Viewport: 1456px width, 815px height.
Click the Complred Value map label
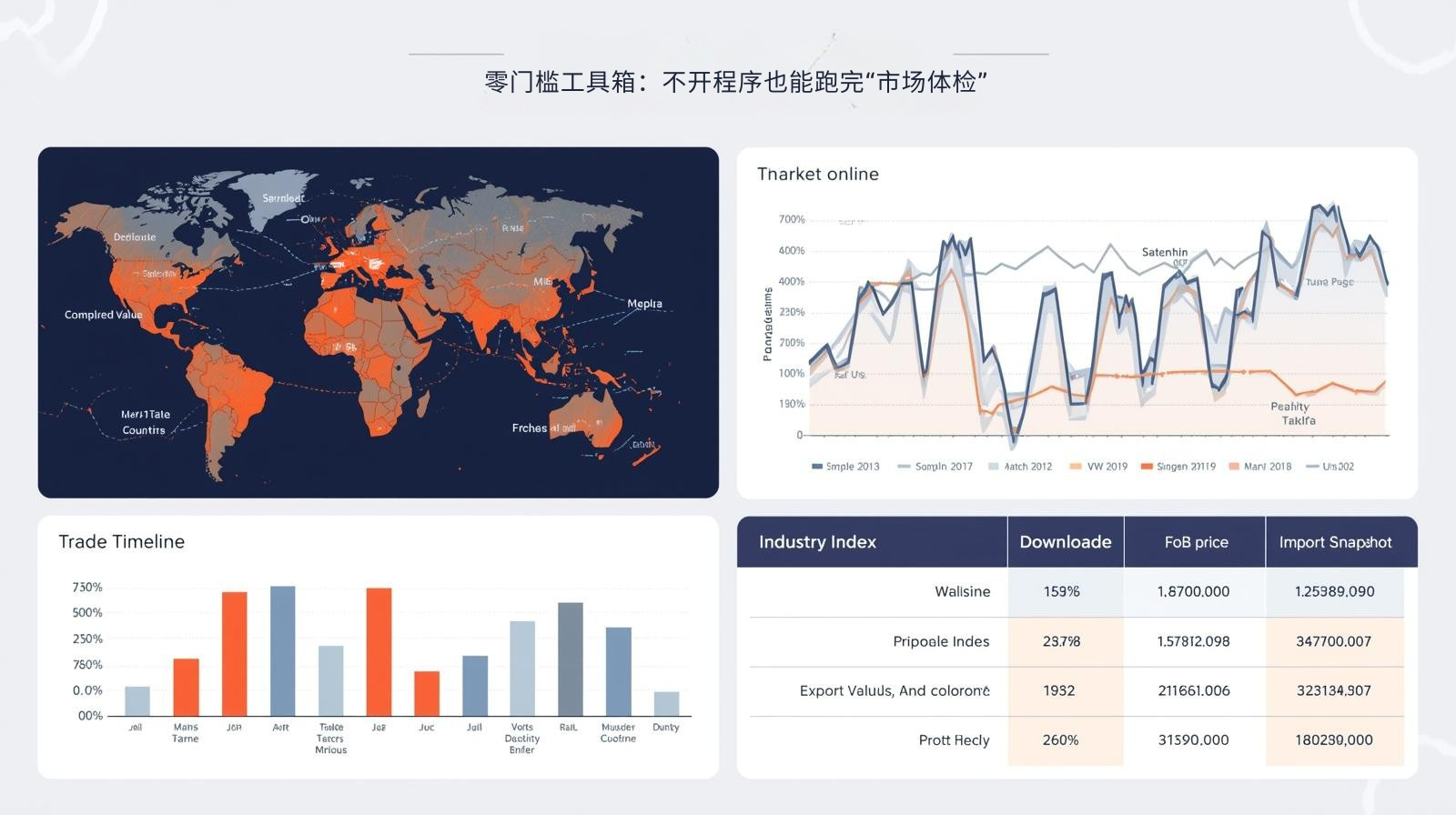tap(103, 315)
